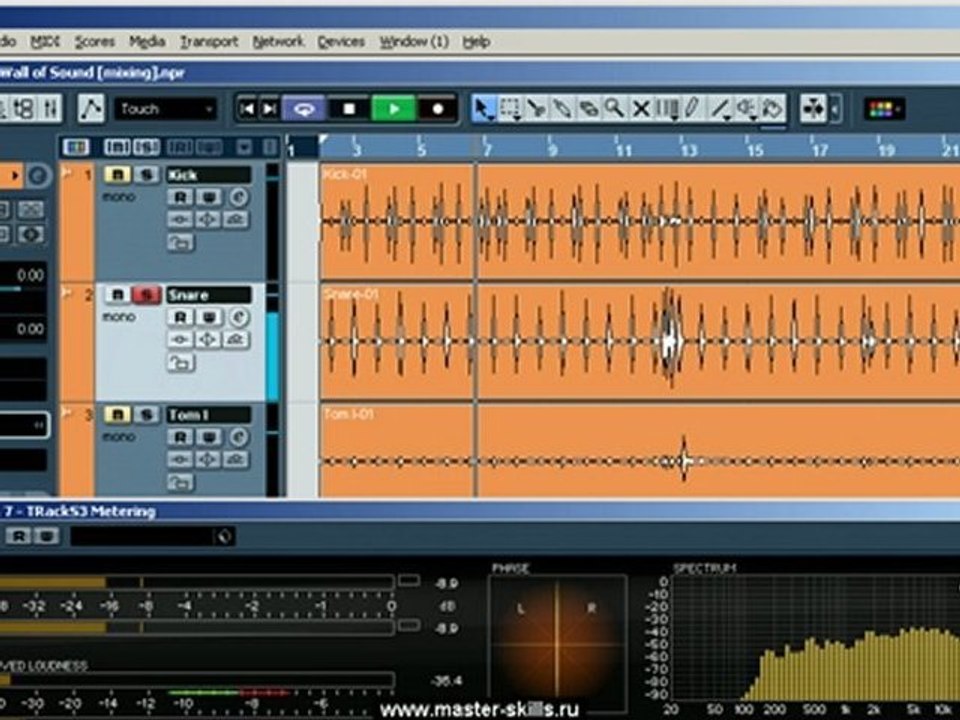Go to the next marker
This screenshot has width=960, height=720.
click(x=269, y=109)
